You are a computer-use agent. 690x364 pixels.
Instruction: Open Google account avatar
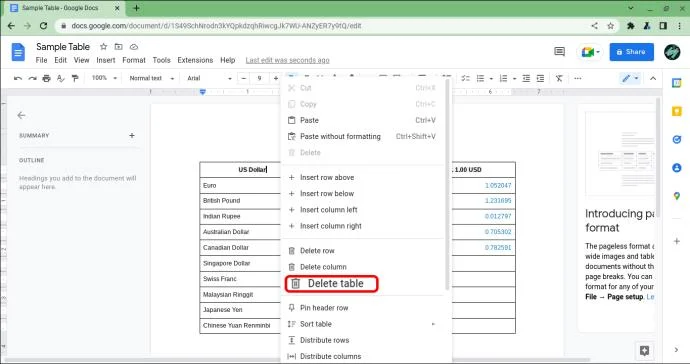[x=672, y=52]
